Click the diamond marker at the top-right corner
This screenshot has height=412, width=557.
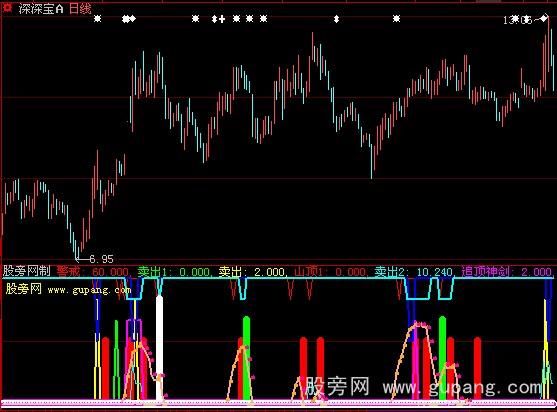(544, 18)
